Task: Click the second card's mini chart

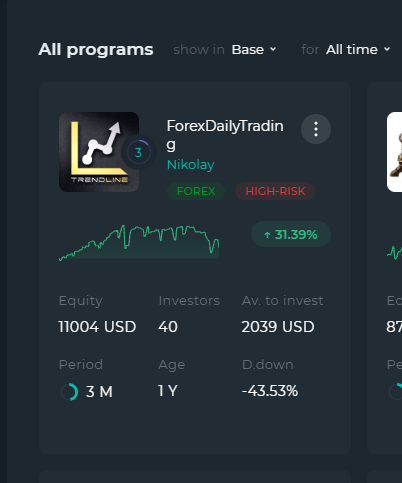Action: point(394,252)
